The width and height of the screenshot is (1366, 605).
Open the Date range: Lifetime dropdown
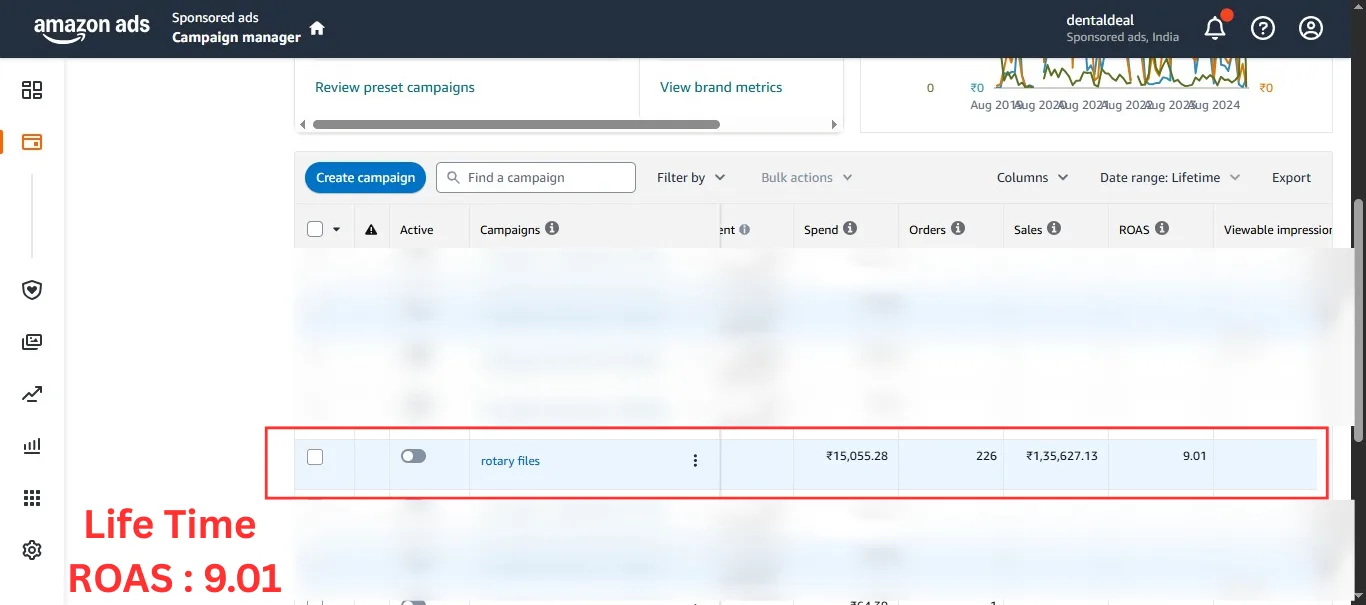point(1170,177)
